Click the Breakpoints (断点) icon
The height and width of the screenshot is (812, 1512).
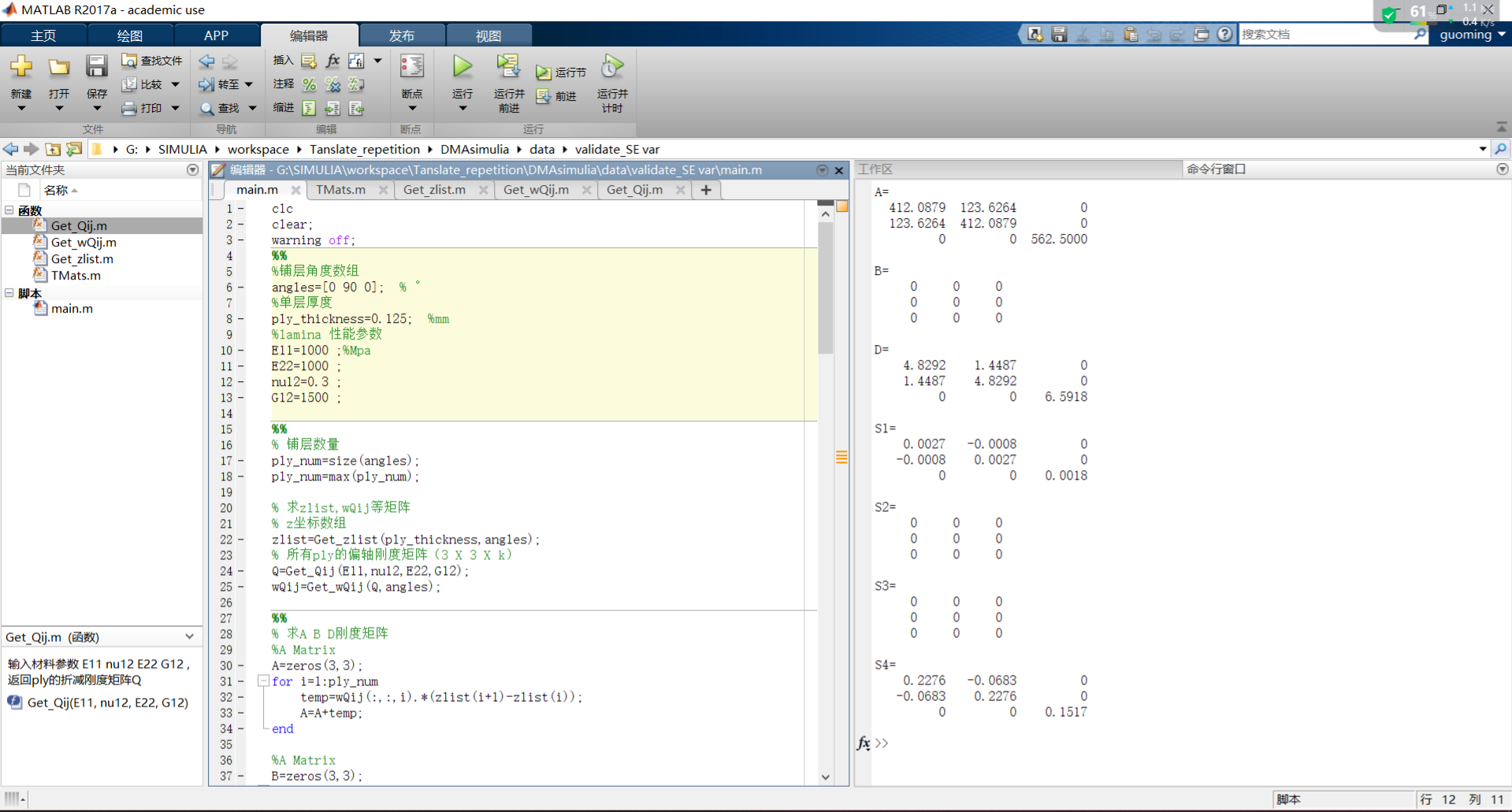411,66
